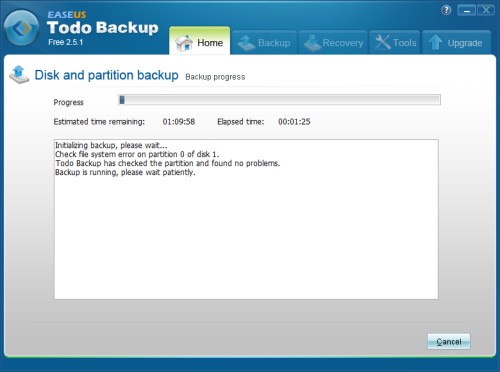Open the Upgrade tab
Image resolution: width=500 pixels, height=372 pixels.
point(456,43)
